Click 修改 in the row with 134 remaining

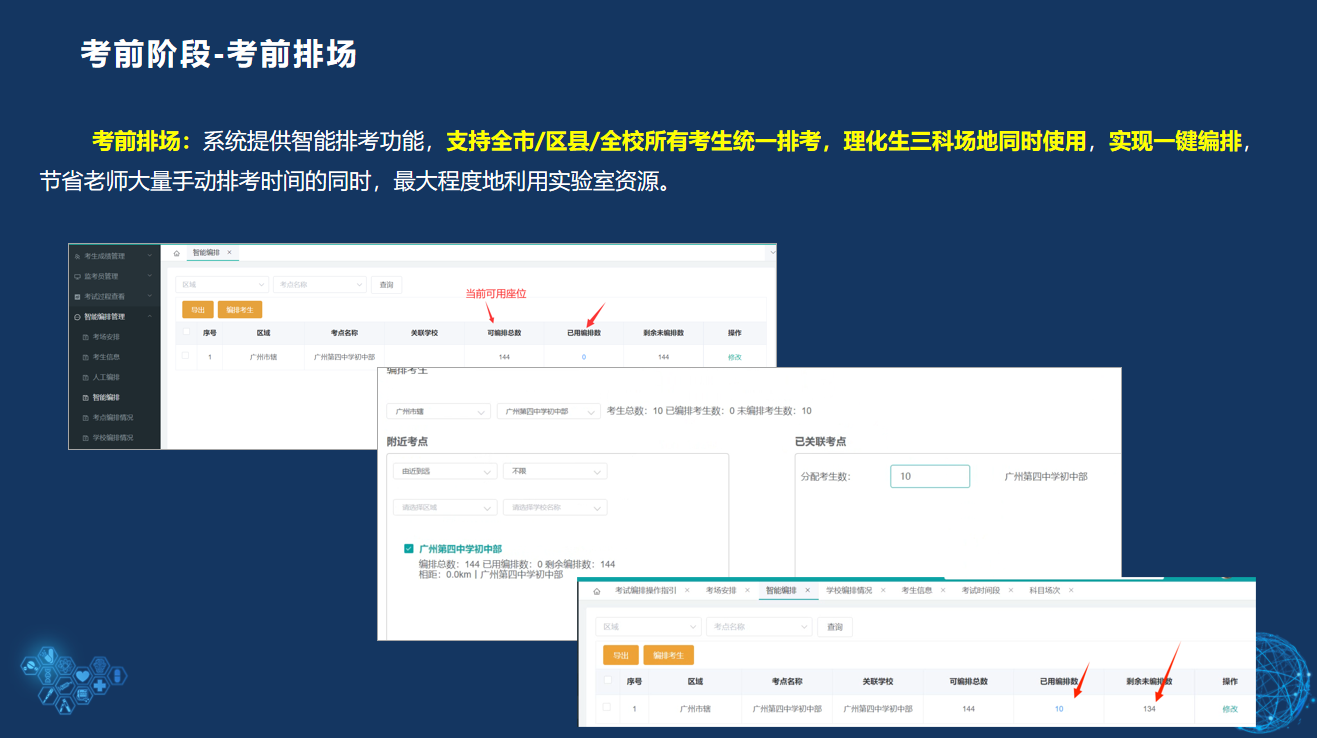[1229, 708]
